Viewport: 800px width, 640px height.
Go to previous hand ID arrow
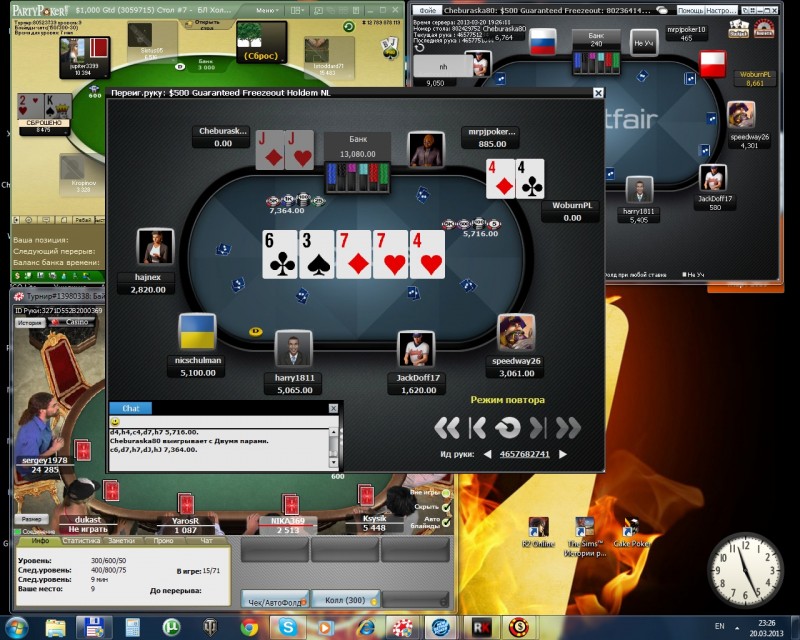click(x=487, y=454)
